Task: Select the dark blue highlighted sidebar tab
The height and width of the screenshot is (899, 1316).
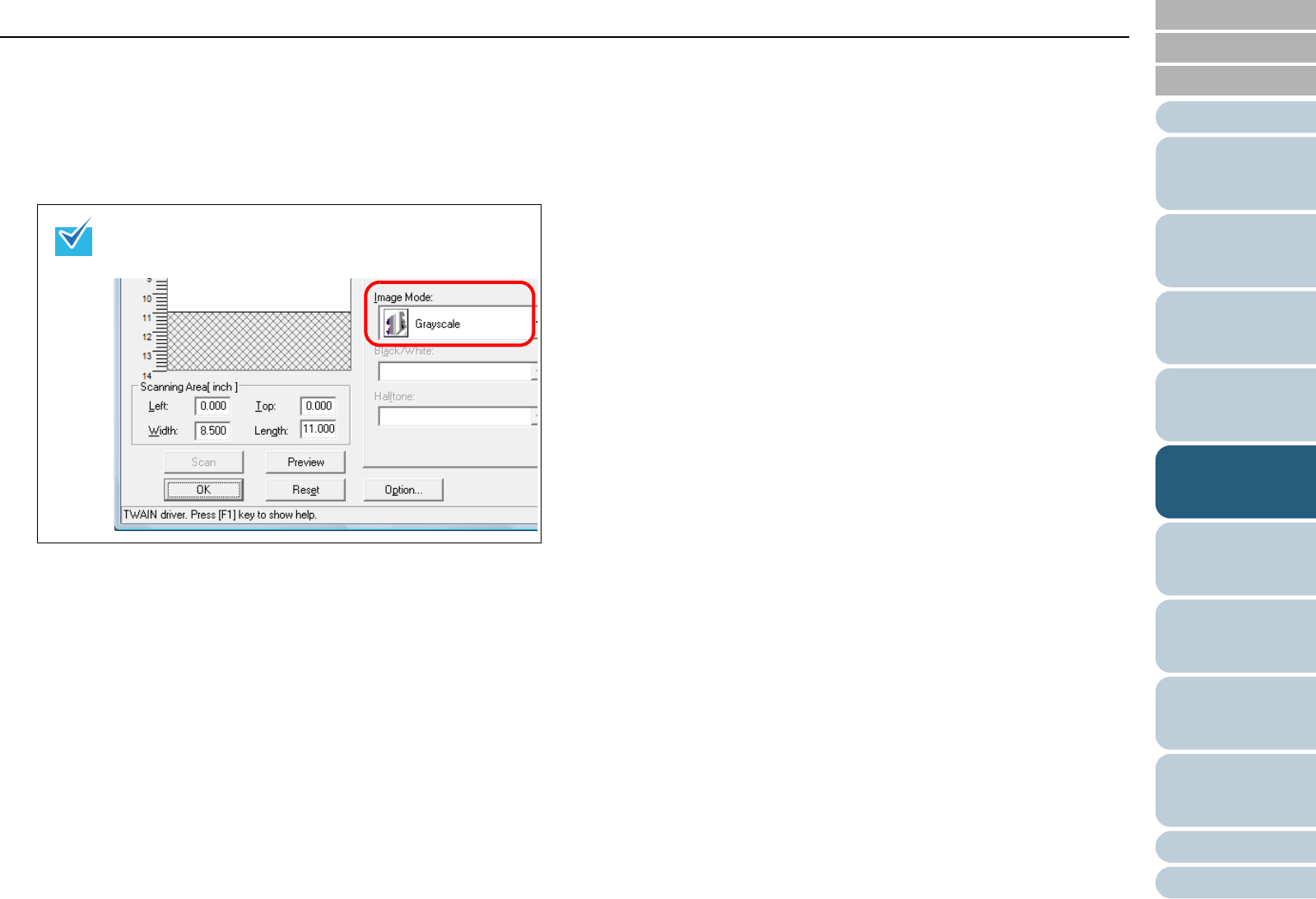Action: [x=1235, y=482]
